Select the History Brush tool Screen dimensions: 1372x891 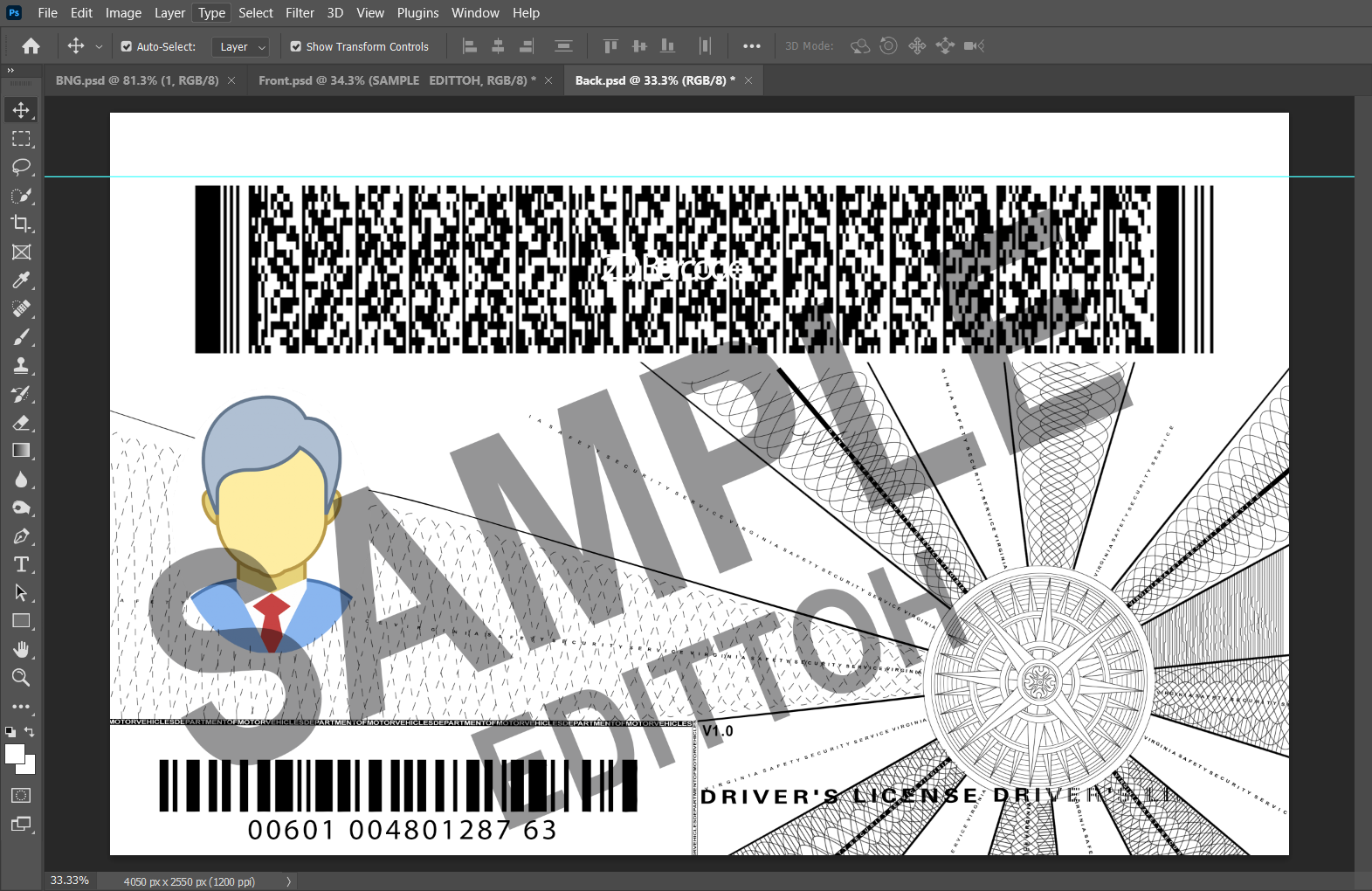21,394
